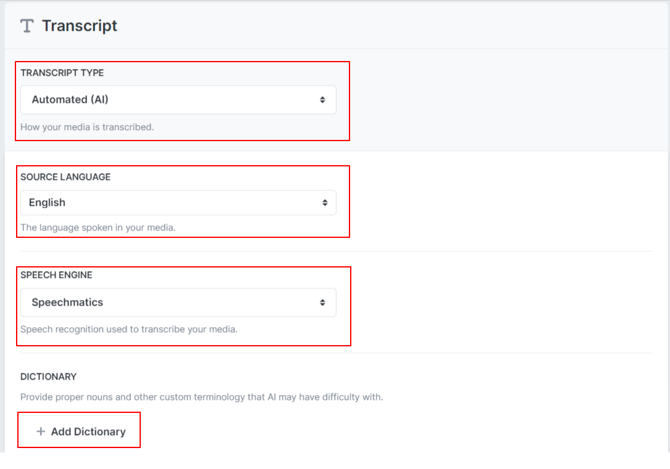Click the dictionary description about proper nouns
The width and height of the screenshot is (670, 469).
tap(201, 397)
